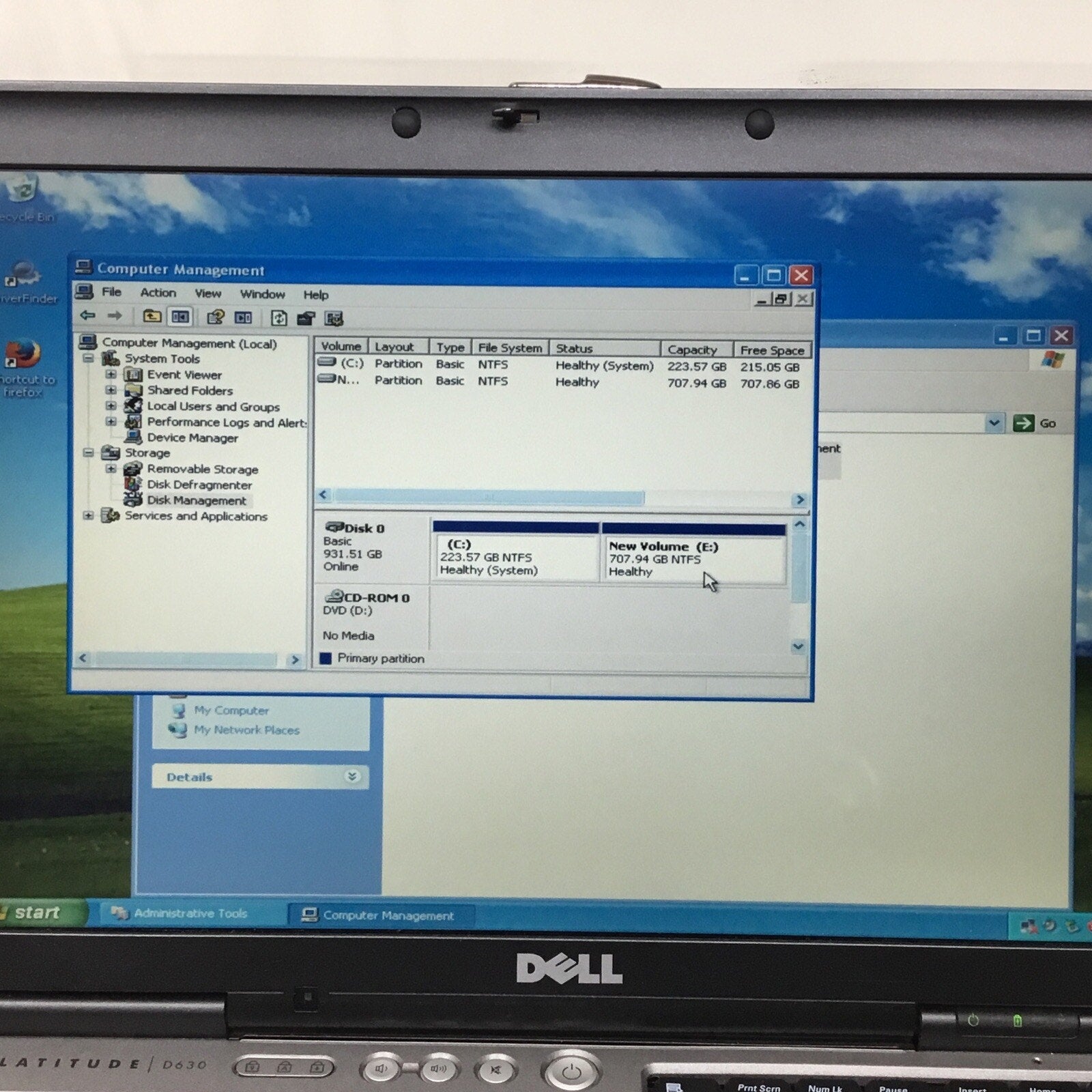Click the Back arrow in the toolbar
This screenshot has height=1092, width=1092.
tap(87, 317)
